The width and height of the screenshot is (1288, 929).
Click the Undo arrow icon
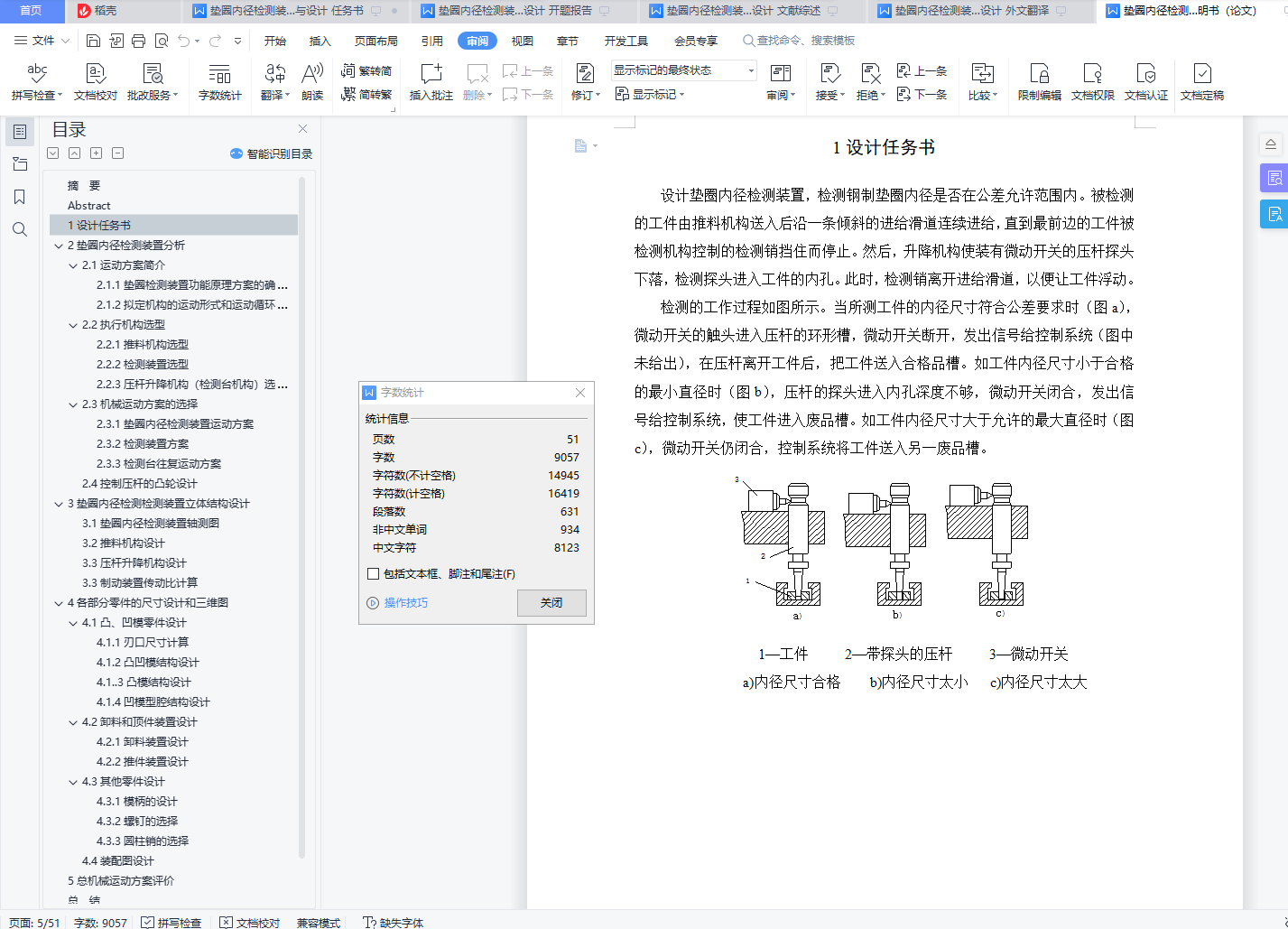tap(184, 41)
